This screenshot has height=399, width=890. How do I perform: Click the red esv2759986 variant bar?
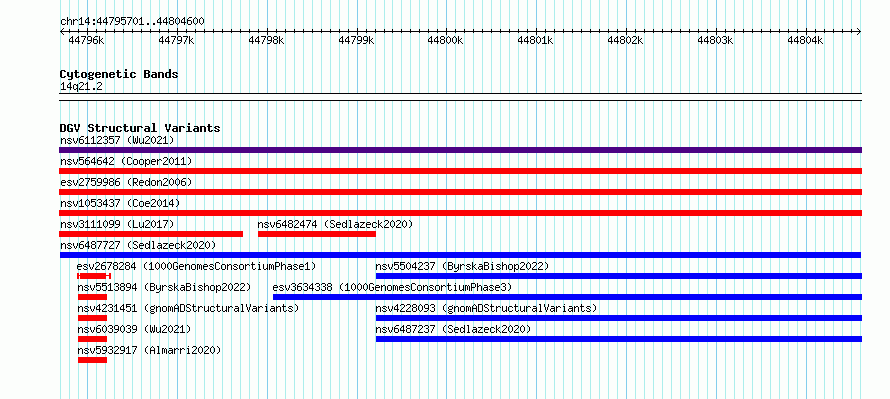click(460, 192)
